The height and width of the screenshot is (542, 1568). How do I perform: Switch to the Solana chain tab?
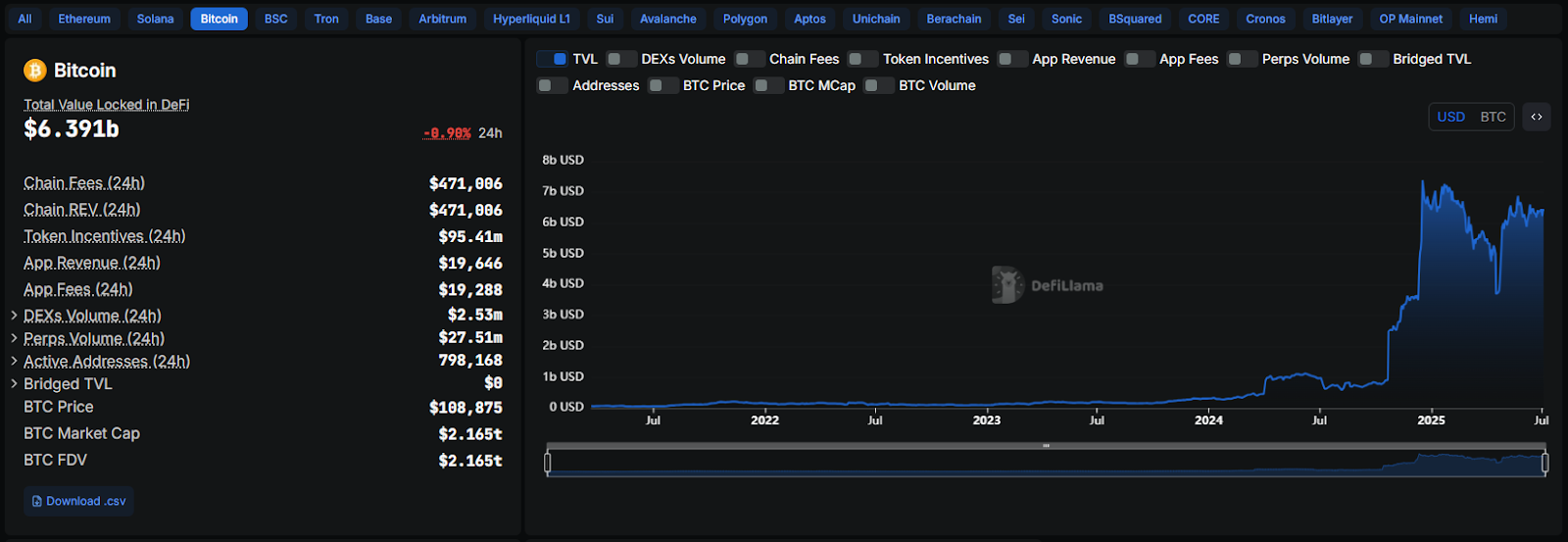(x=155, y=19)
